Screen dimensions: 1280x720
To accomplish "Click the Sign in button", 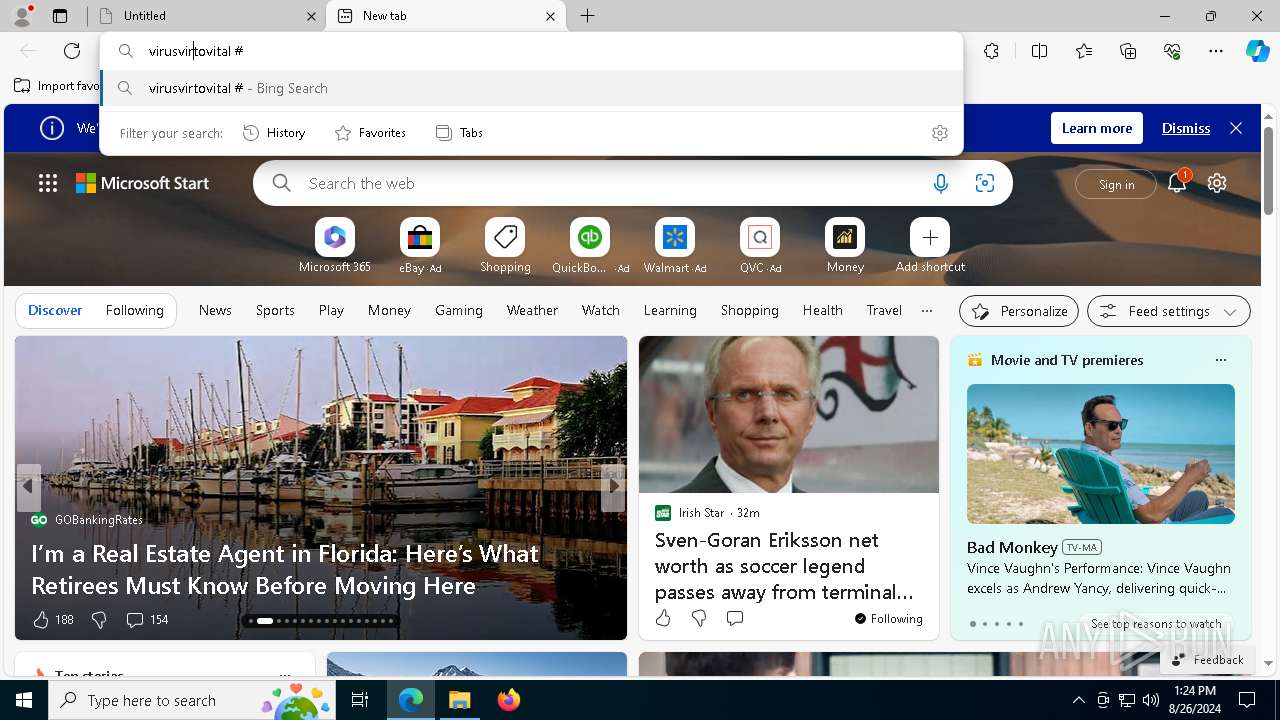I will [x=1116, y=184].
